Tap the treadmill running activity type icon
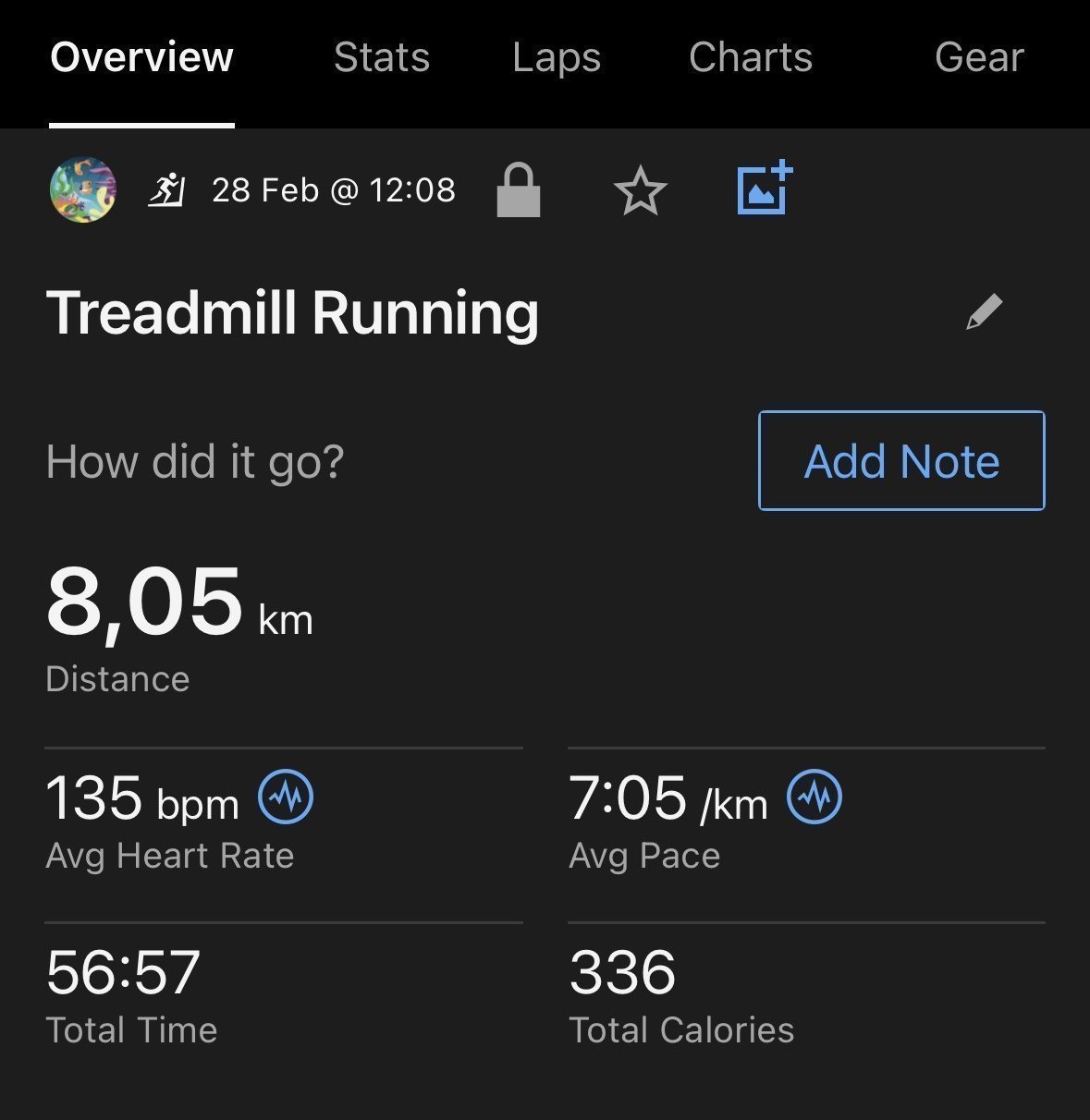This screenshot has width=1090, height=1120. pos(167,190)
